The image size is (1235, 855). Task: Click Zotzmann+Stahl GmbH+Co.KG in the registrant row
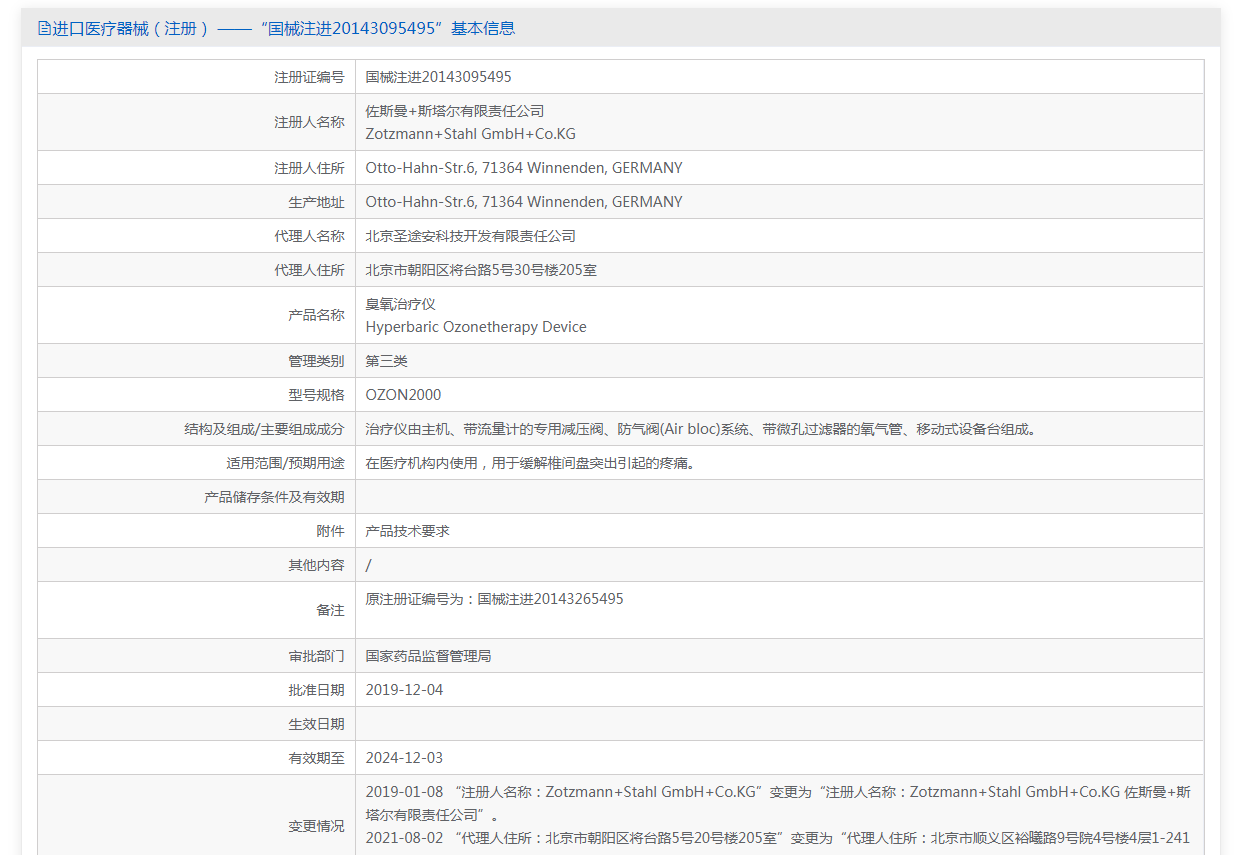pyautogui.click(x=471, y=134)
